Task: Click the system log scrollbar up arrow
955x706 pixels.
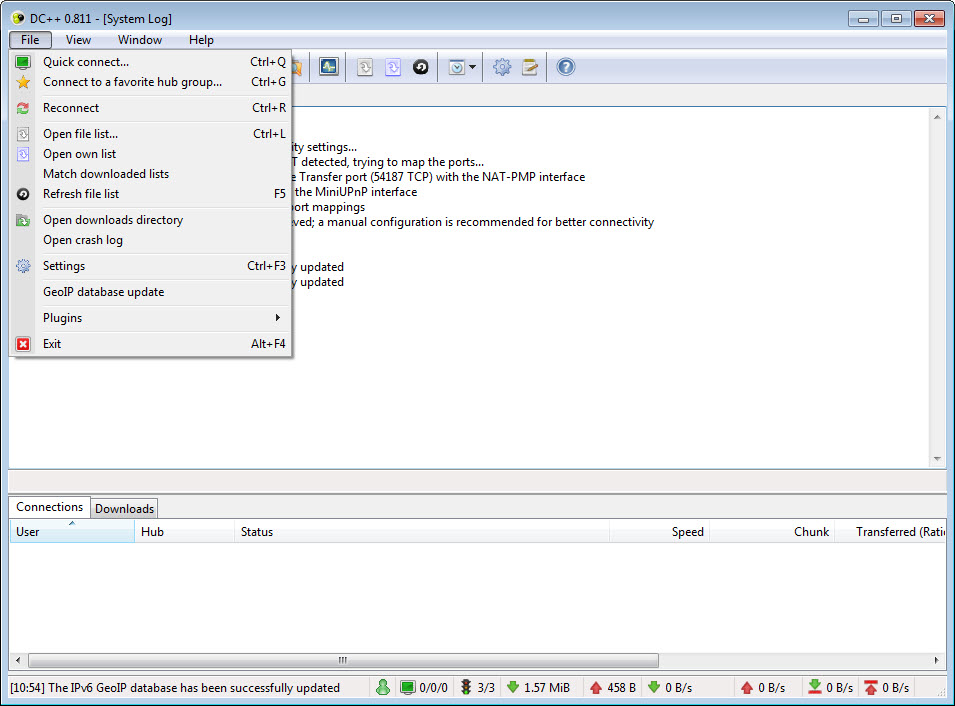Action: (x=937, y=117)
